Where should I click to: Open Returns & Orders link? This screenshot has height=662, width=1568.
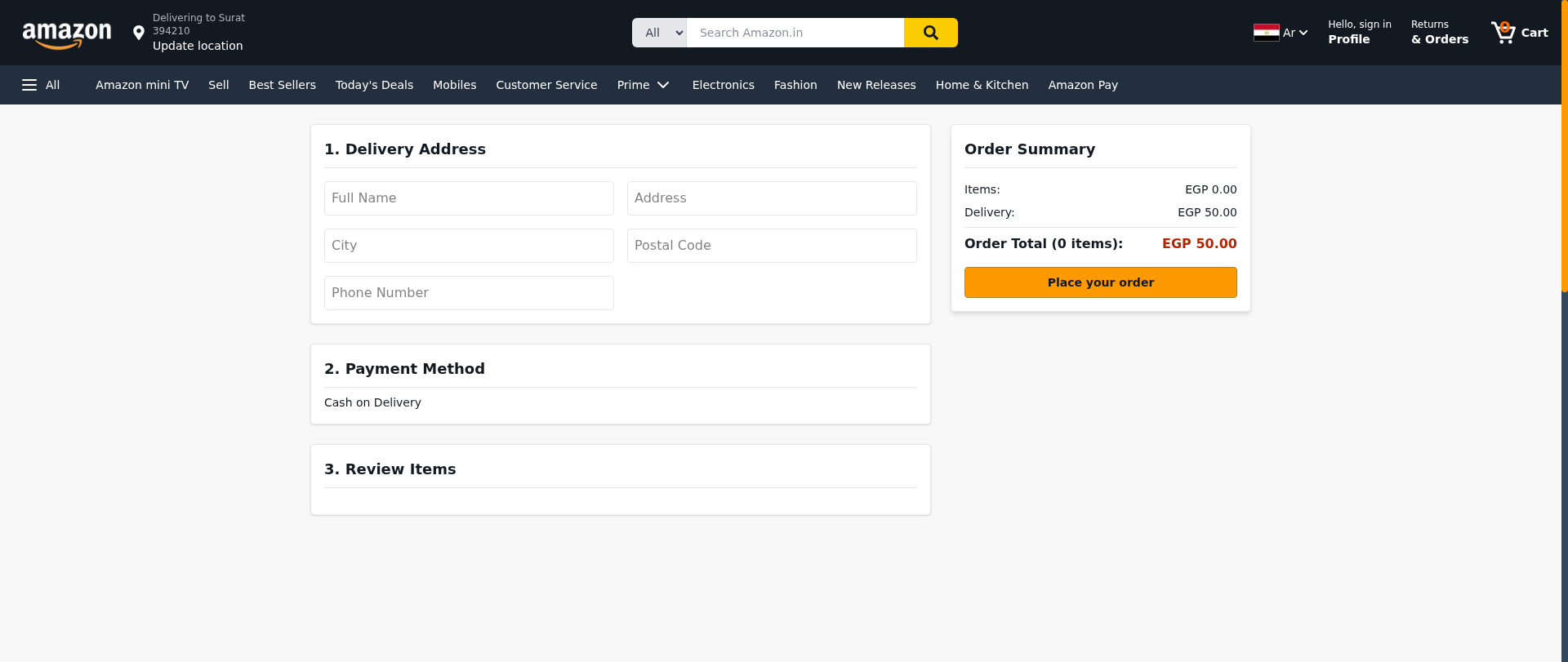pyautogui.click(x=1439, y=33)
